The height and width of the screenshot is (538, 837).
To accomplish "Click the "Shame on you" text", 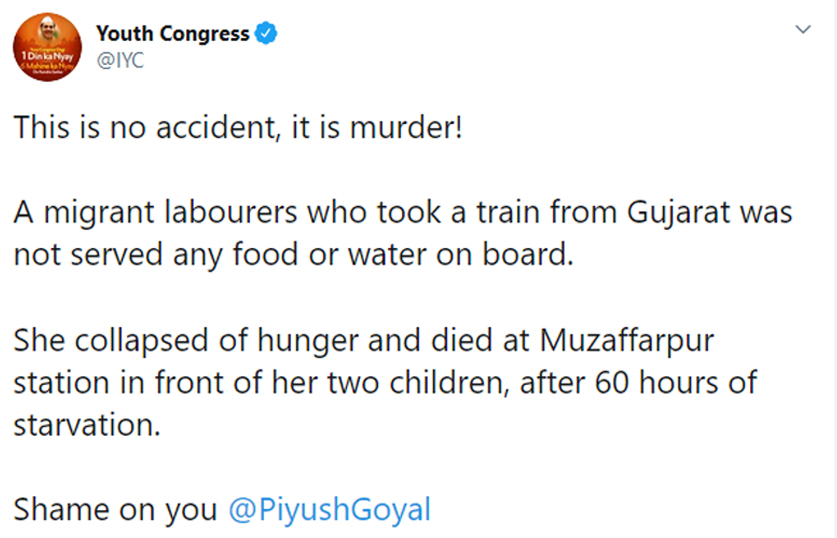I will 115,509.
